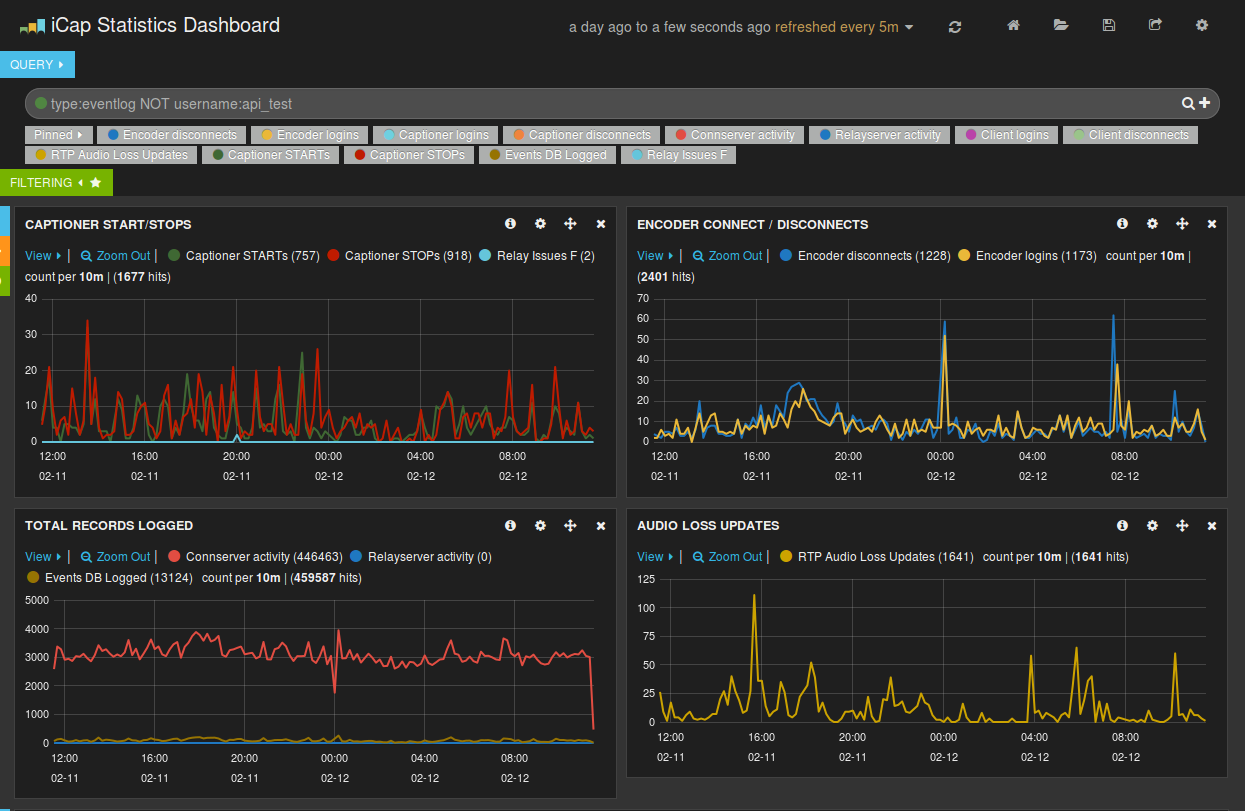Expand the View option in Total Records Logged
The height and width of the screenshot is (811, 1245).
point(43,556)
